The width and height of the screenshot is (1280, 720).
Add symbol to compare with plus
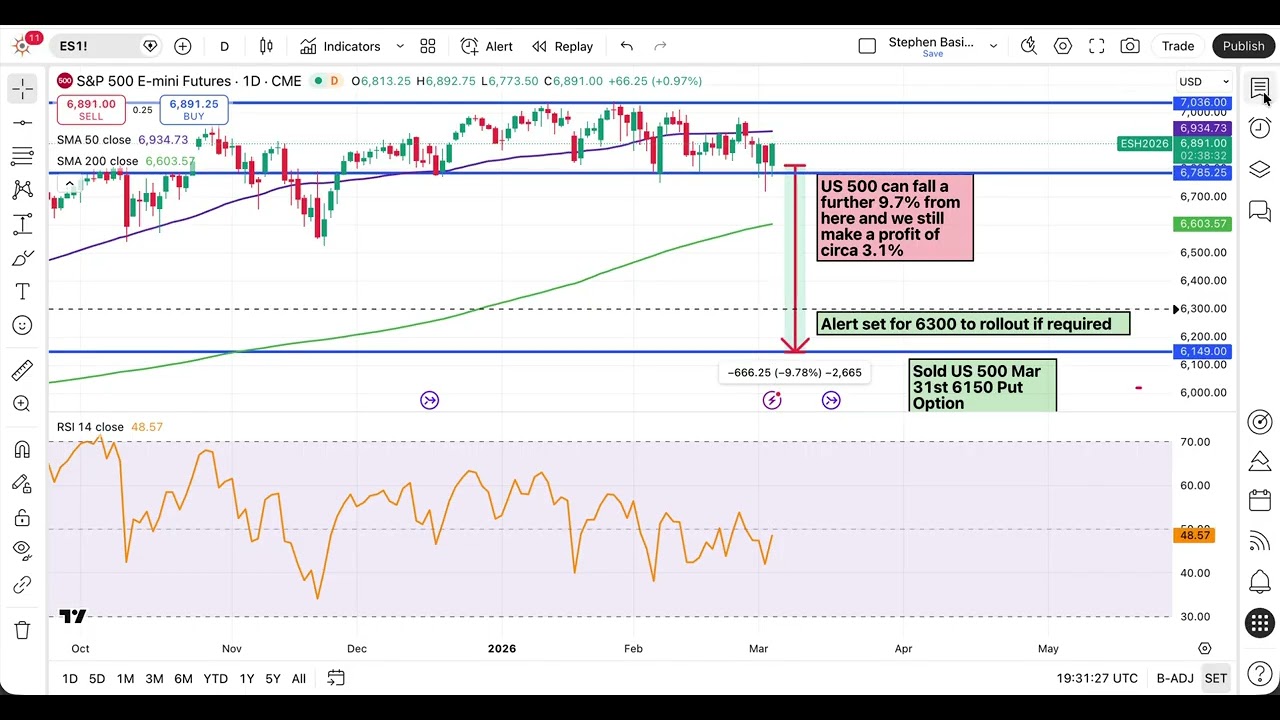pos(183,46)
